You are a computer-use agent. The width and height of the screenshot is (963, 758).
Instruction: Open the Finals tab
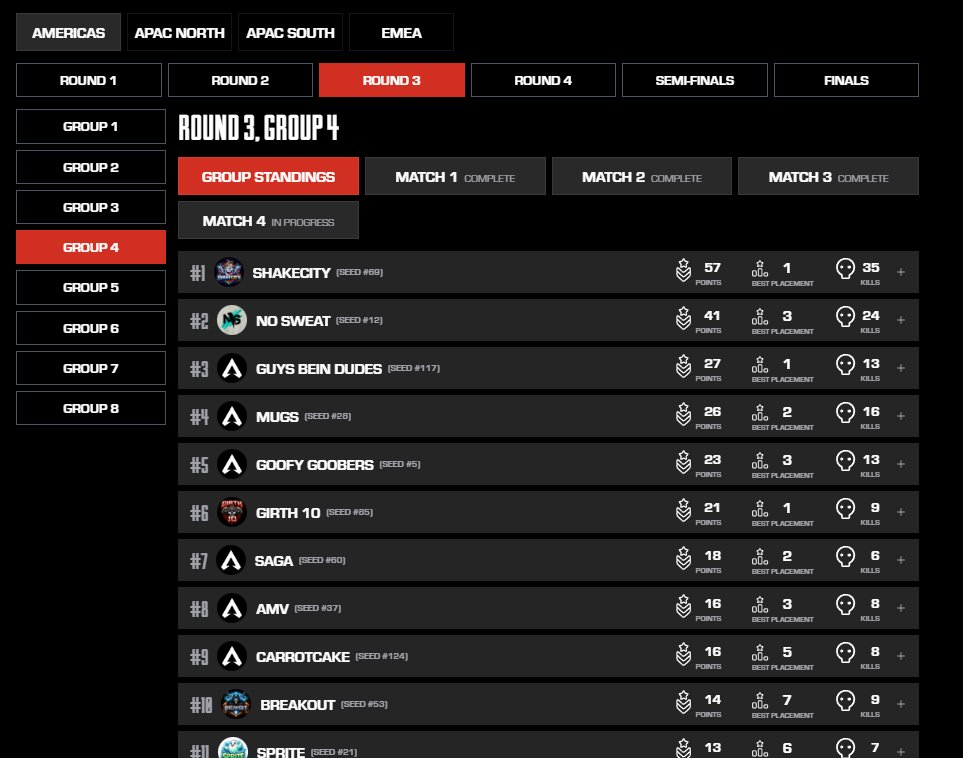click(x=846, y=80)
